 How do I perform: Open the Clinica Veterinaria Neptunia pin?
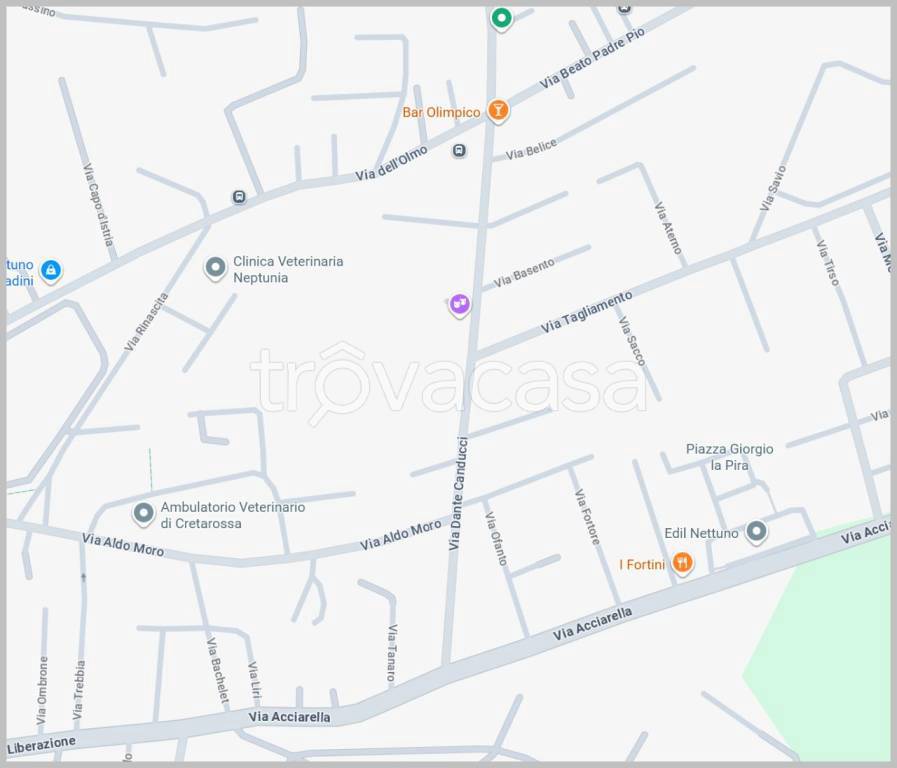[216, 268]
